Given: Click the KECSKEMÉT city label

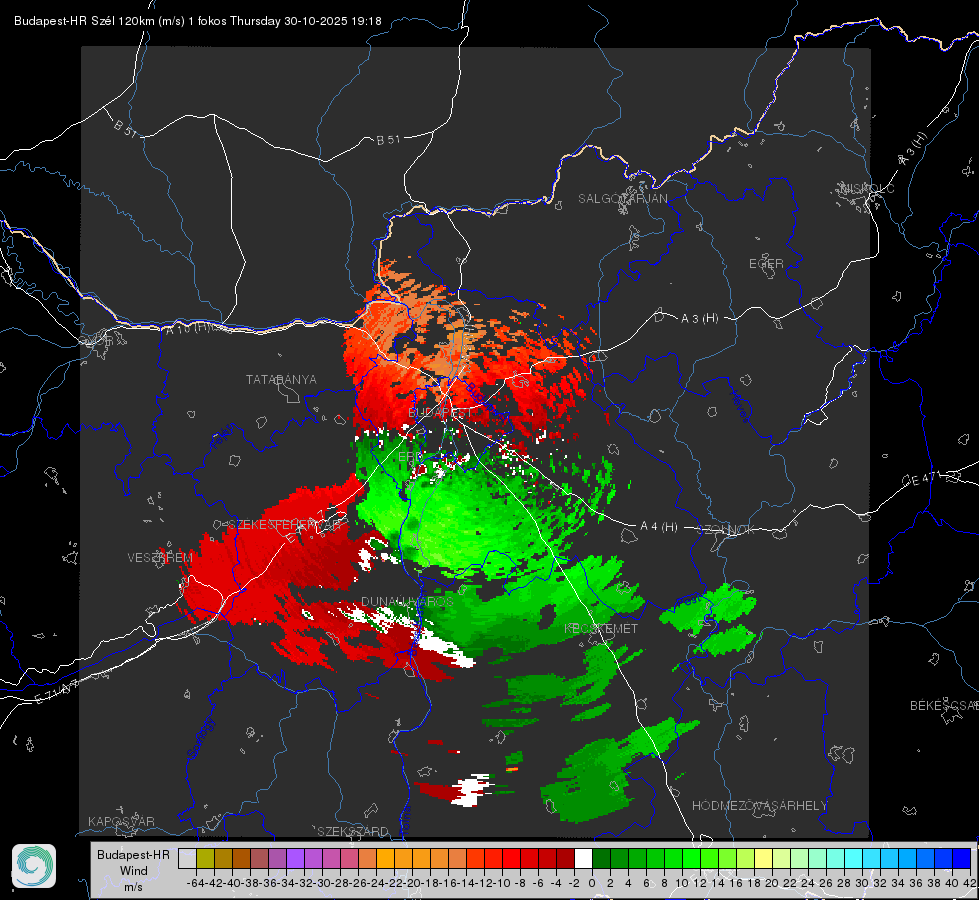Looking at the screenshot, I should pyautogui.click(x=601, y=628).
